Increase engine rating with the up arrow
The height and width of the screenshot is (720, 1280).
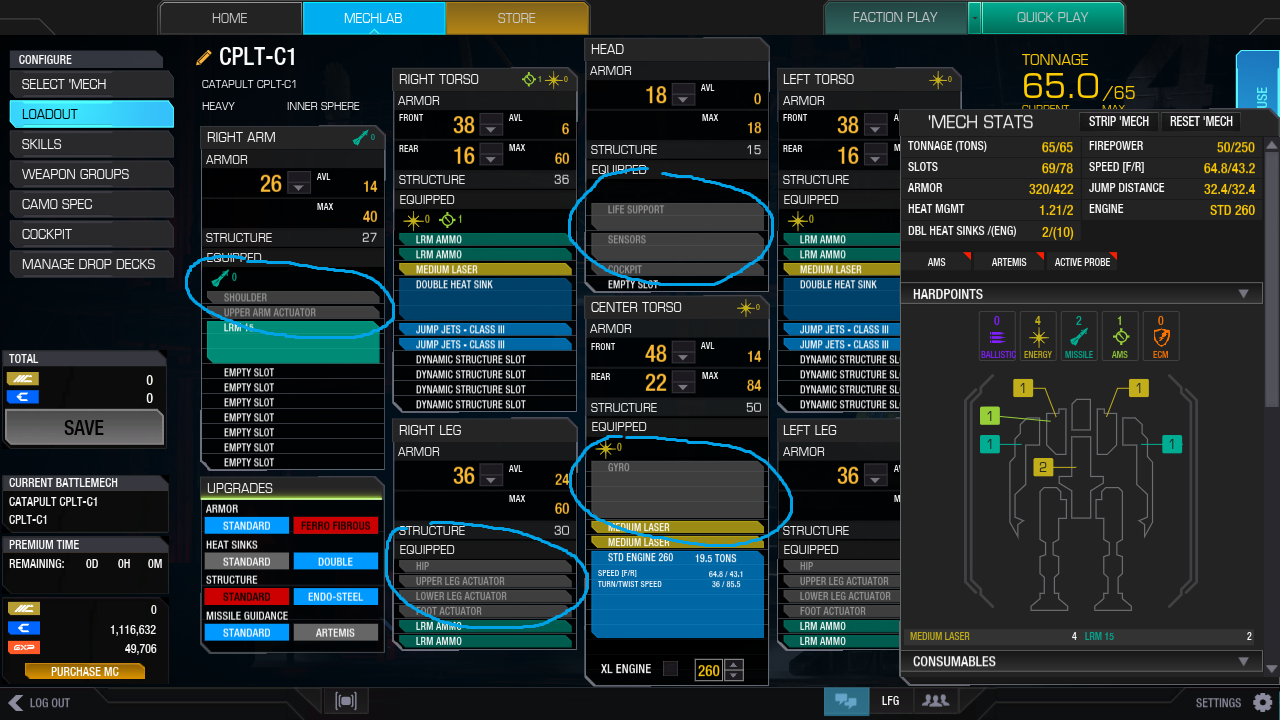[x=734, y=665]
